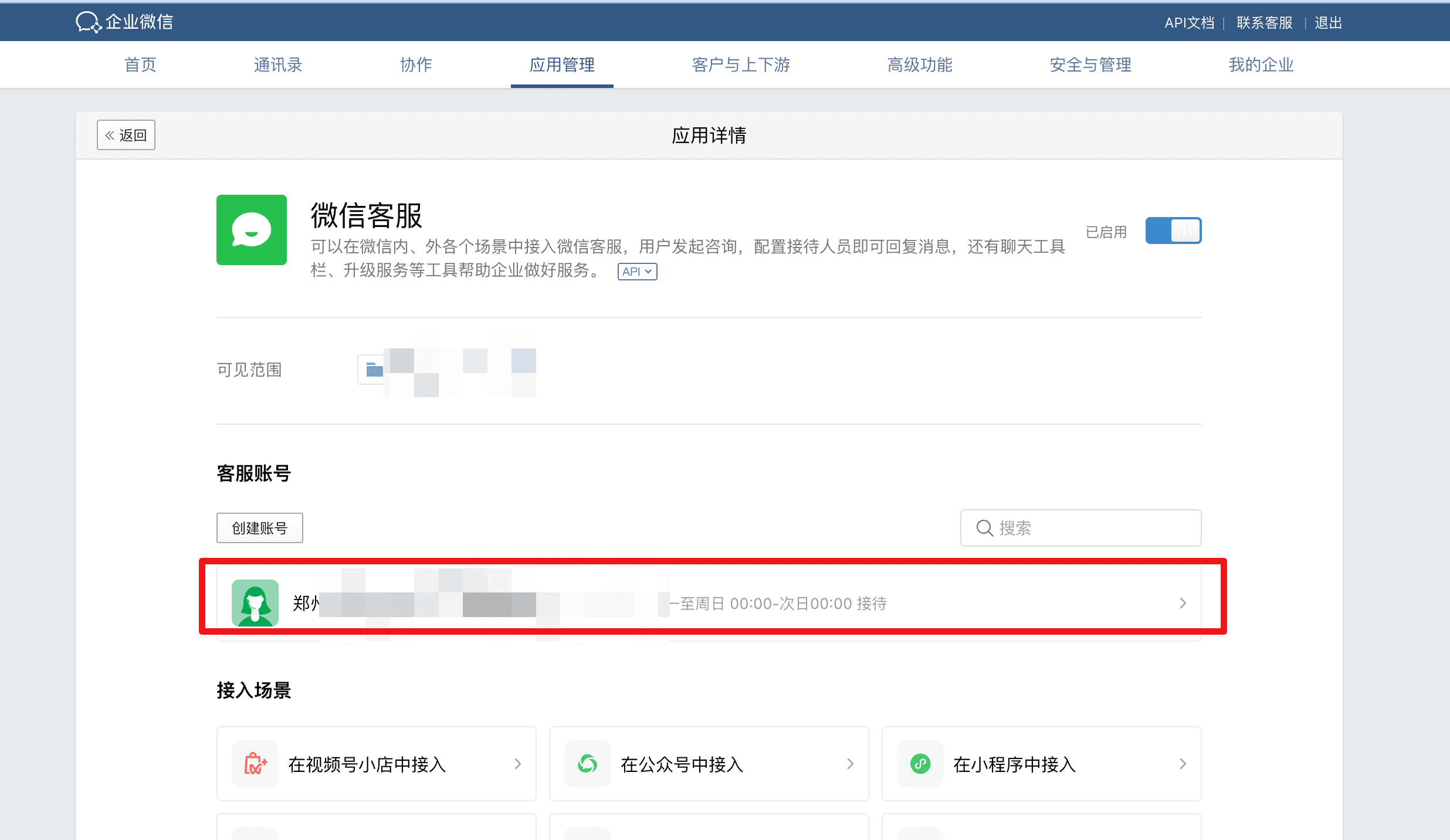Viewport: 1450px width, 840px height.
Task: Click the 视频号小店 shopping bag icon
Action: click(255, 764)
